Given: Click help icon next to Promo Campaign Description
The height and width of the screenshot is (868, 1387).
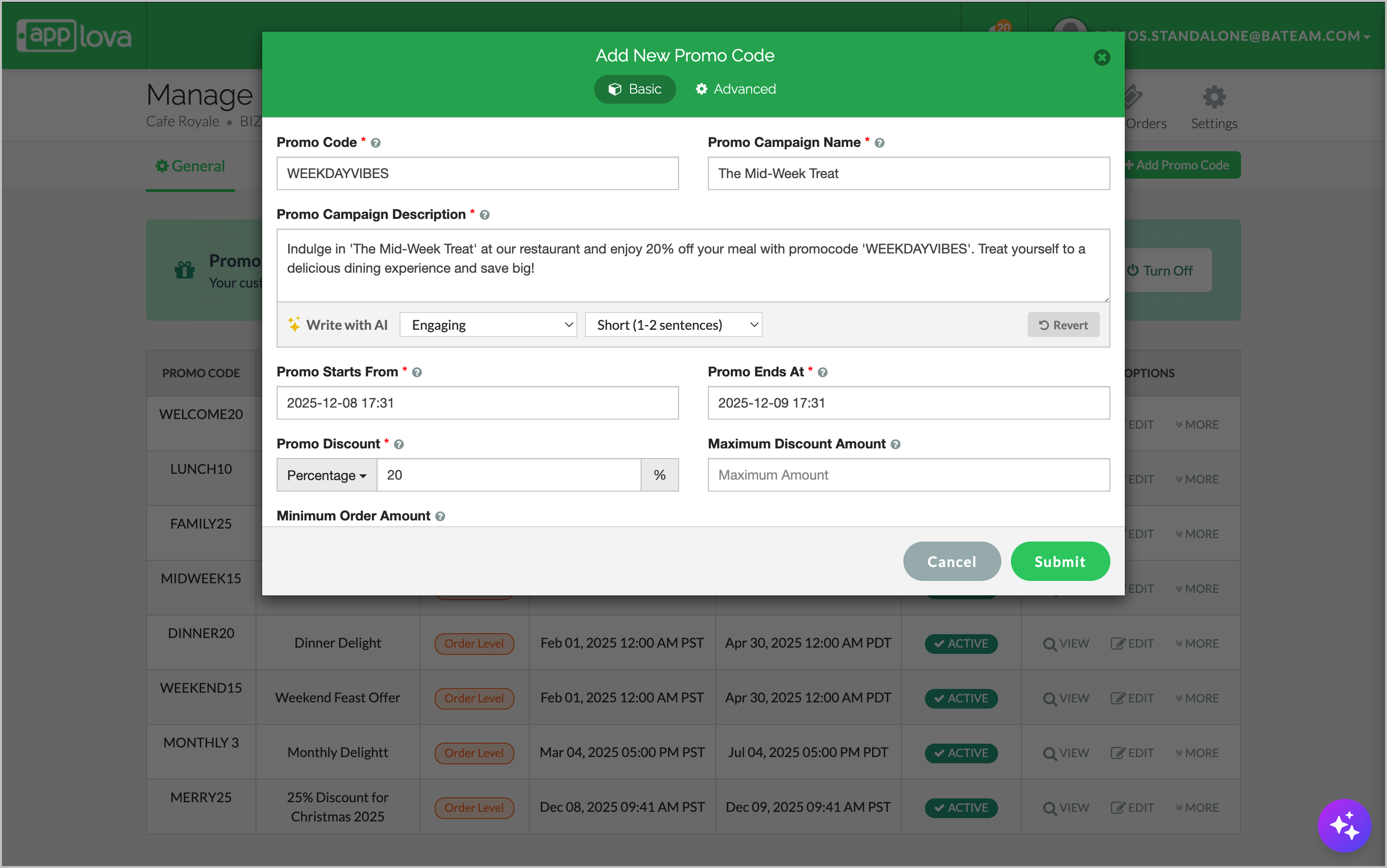Looking at the screenshot, I should pyautogui.click(x=485, y=215).
